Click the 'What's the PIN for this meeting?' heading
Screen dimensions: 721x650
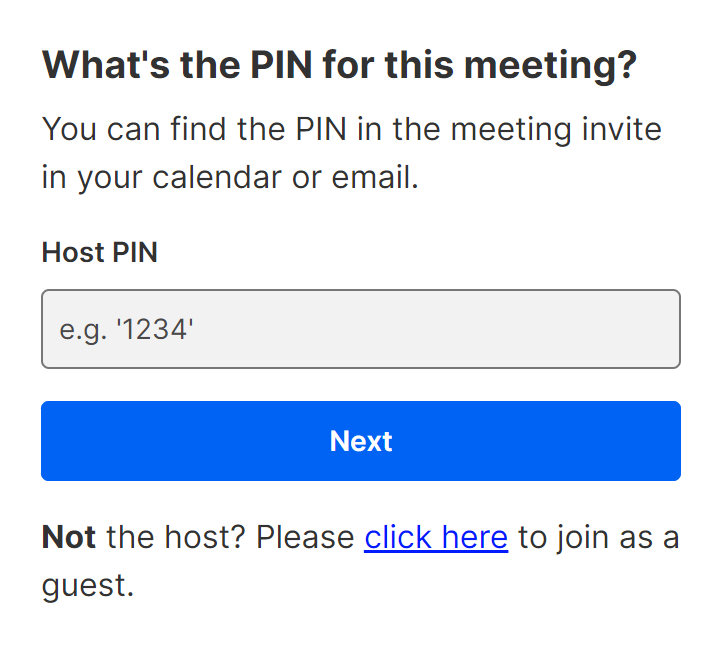(x=339, y=67)
